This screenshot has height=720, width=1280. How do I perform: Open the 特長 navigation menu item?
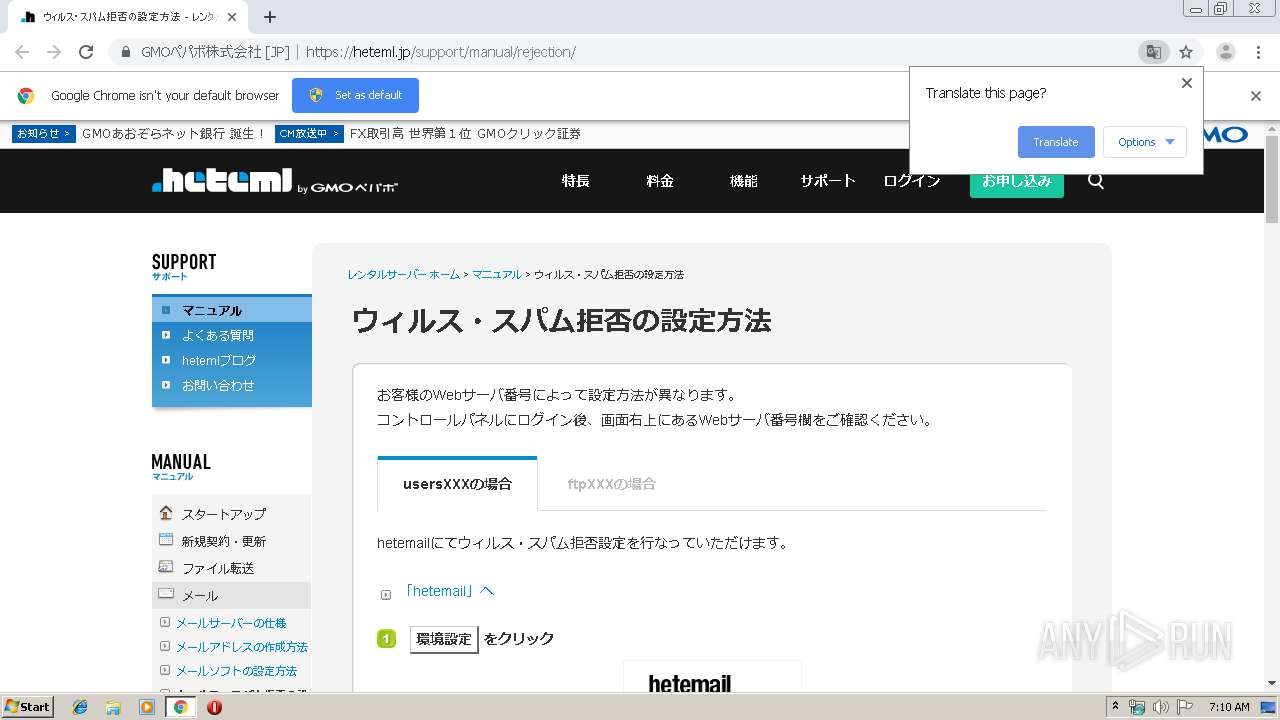point(575,181)
